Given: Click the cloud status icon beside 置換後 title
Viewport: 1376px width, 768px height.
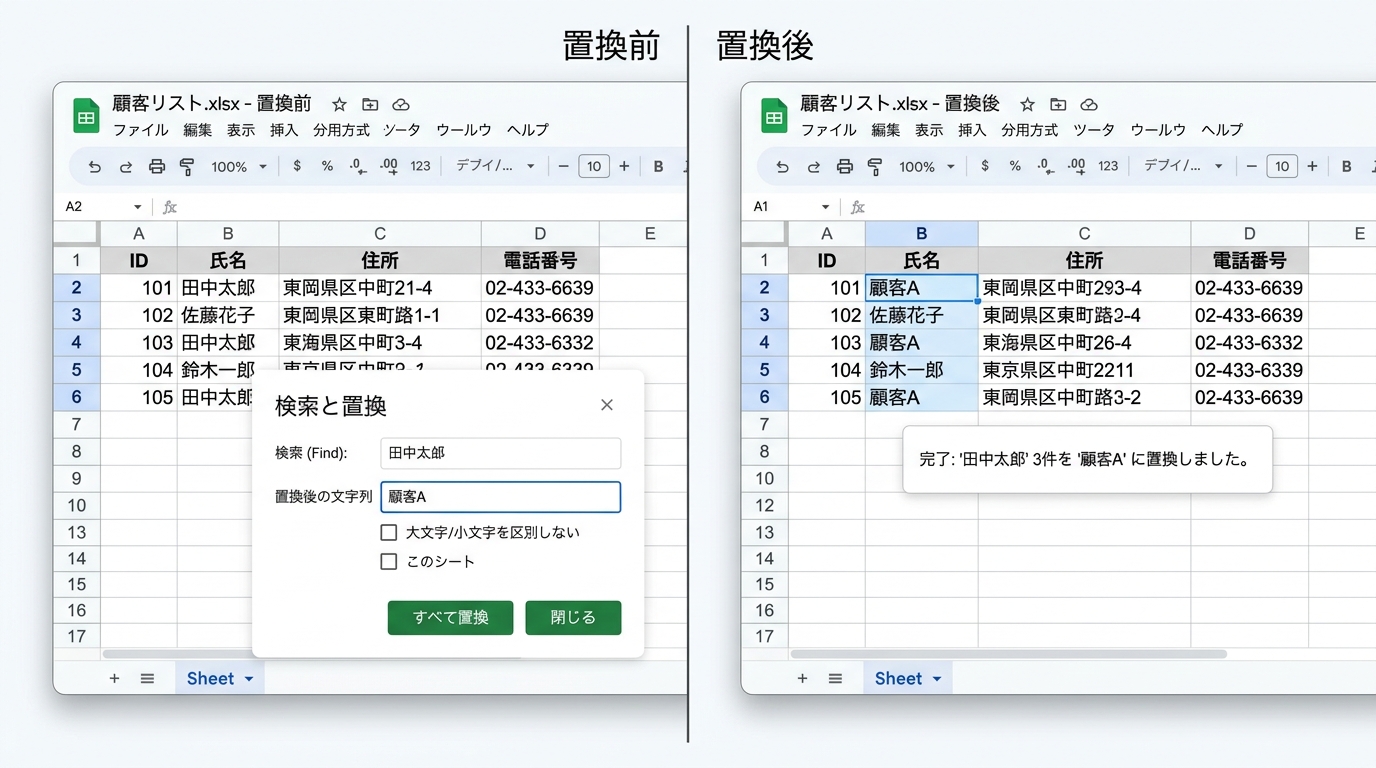Looking at the screenshot, I should point(1090,105).
